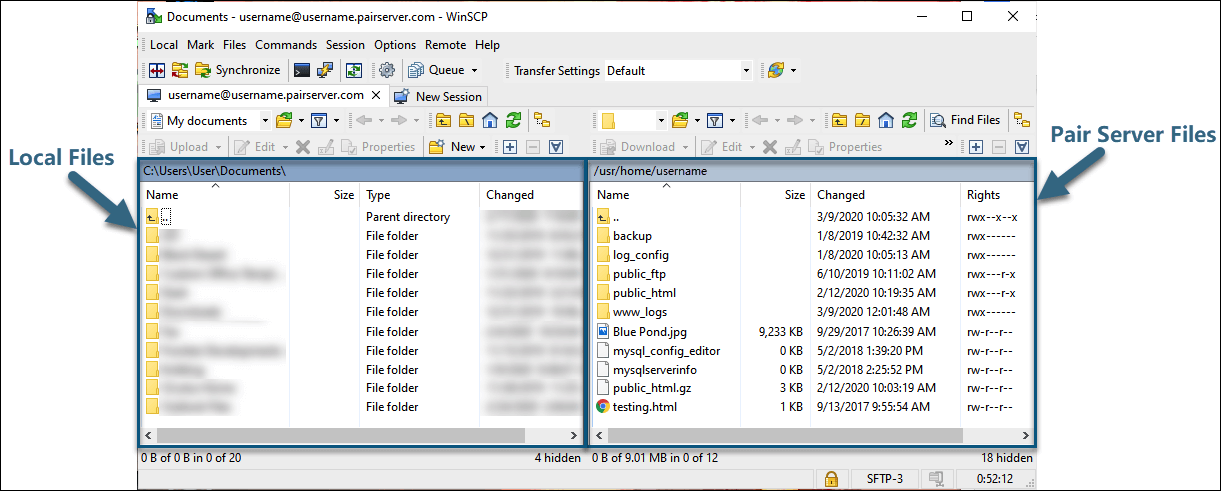This screenshot has width=1221, height=491.
Task: Click the local path C:\Users\User\Documents\ bar
Action: [x=360, y=171]
